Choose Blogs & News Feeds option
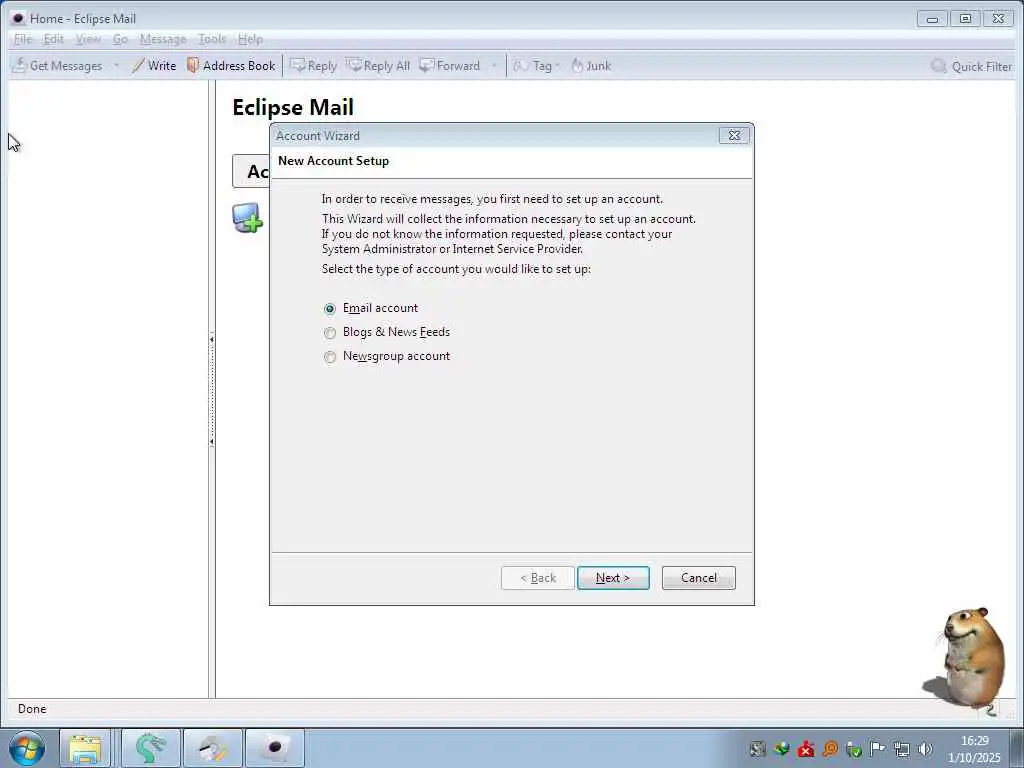The image size is (1024, 768). (x=330, y=333)
